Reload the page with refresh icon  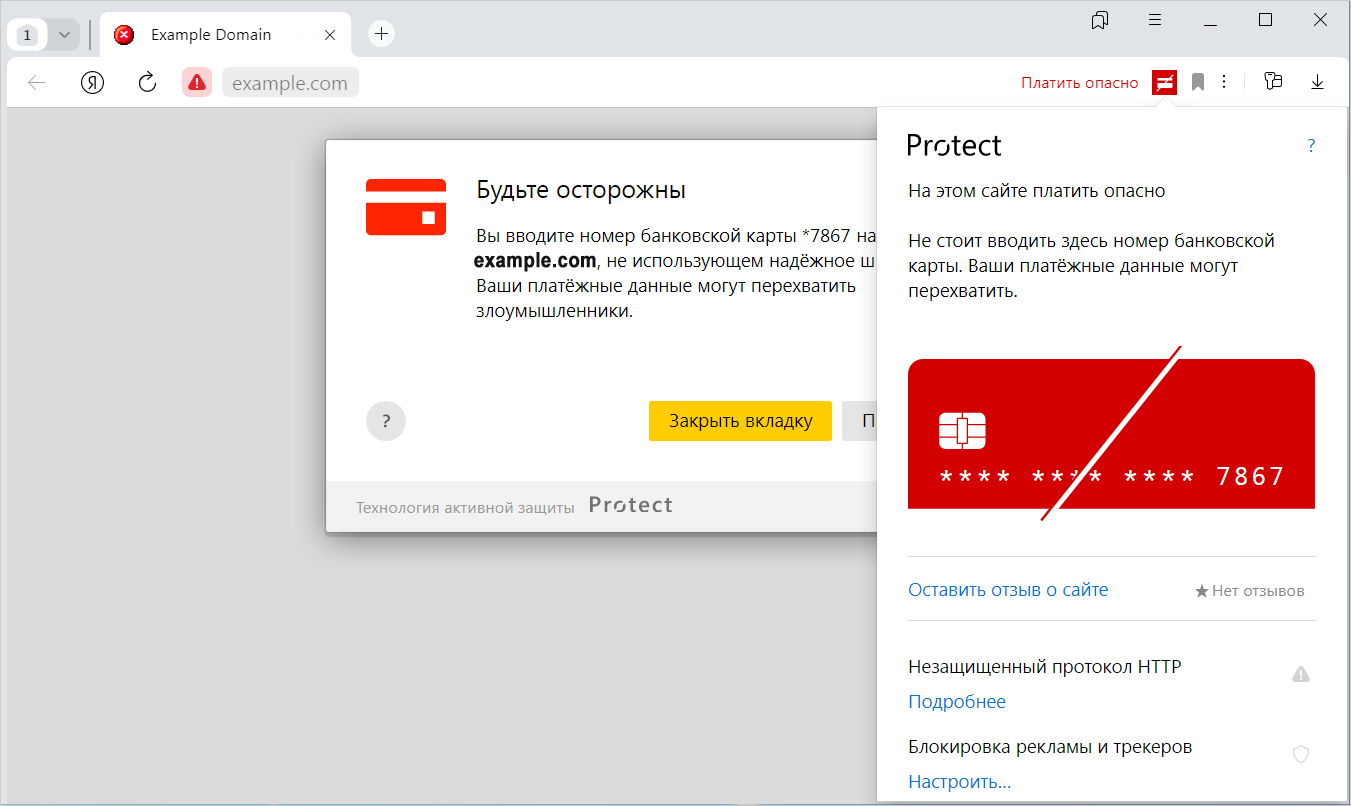point(147,83)
